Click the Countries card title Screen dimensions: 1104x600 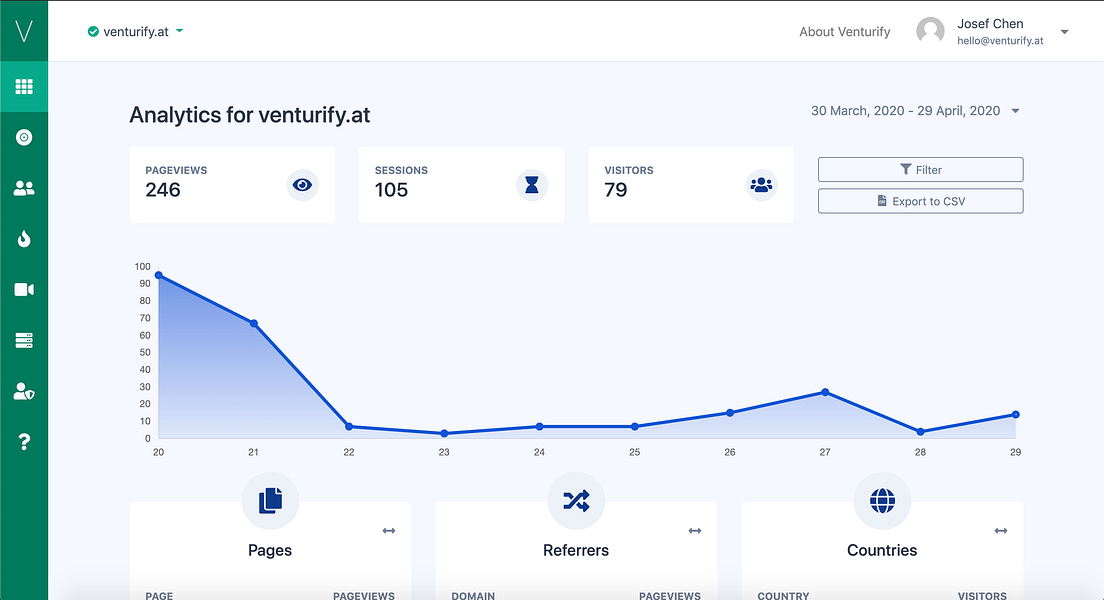pyautogui.click(x=882, y=551)
